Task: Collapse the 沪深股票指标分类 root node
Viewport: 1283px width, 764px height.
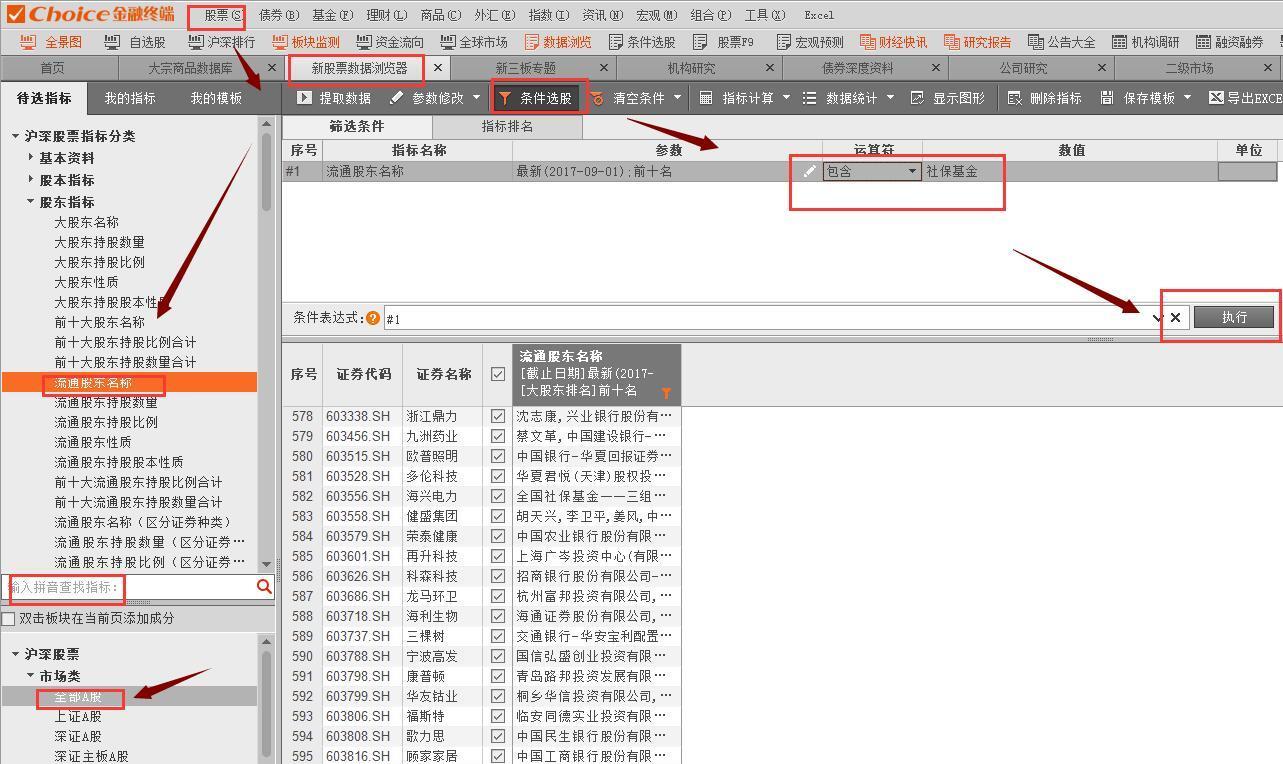Action: click(x=16, y=136)
